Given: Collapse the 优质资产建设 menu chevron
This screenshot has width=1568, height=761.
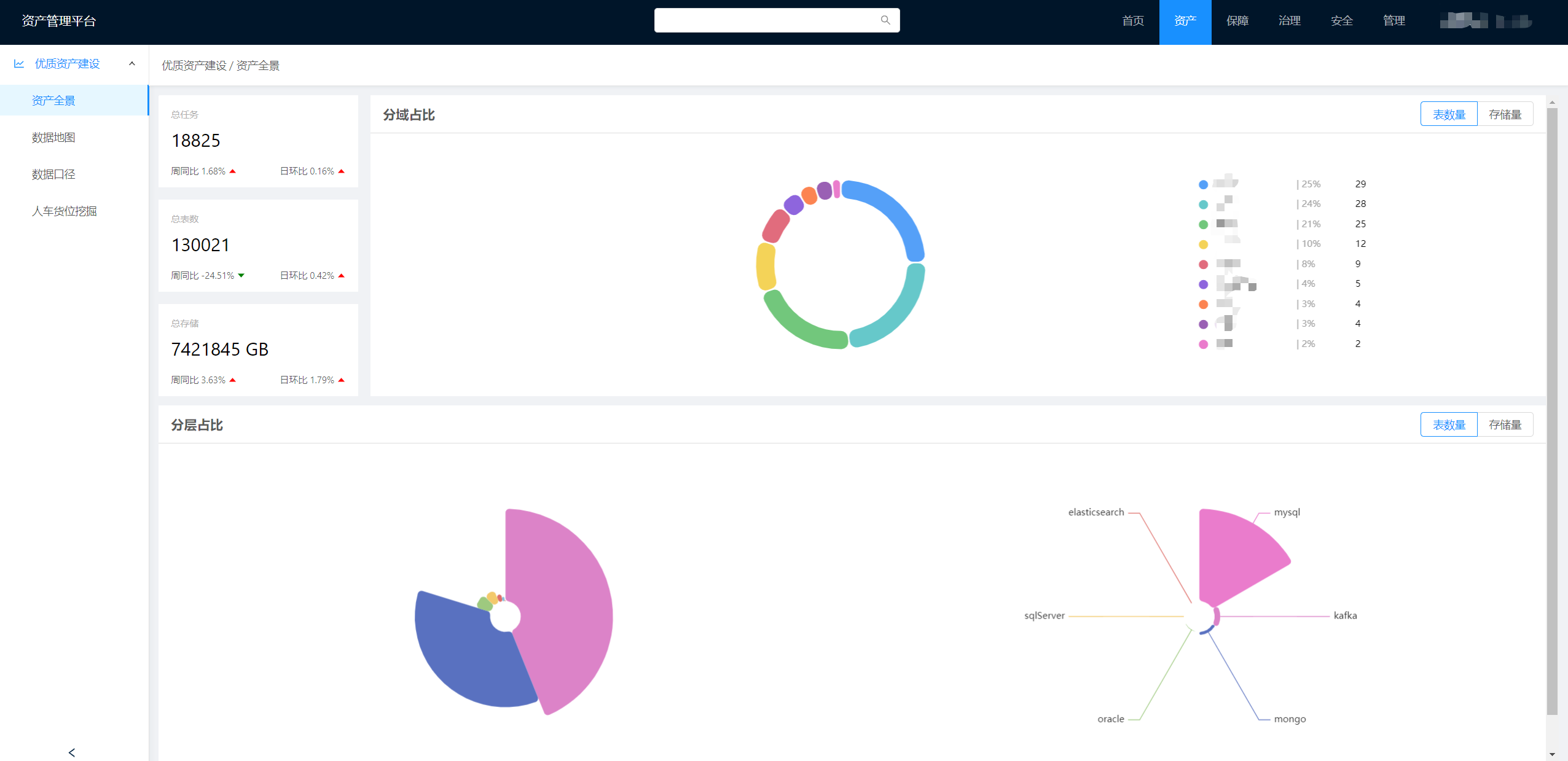Looking at the screenshot, I should pyautogui.click(x=131, y=64).
